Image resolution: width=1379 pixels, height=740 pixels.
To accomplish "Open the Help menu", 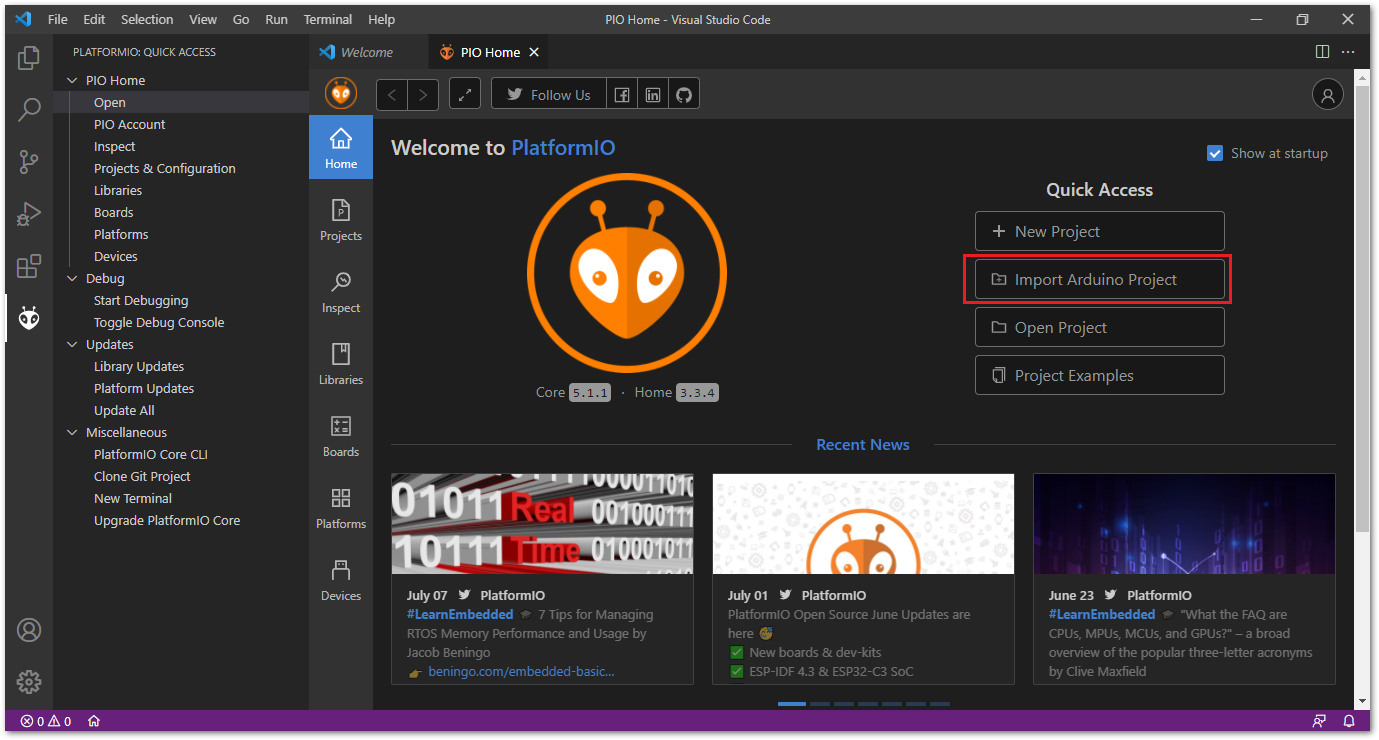I will 381,19.
